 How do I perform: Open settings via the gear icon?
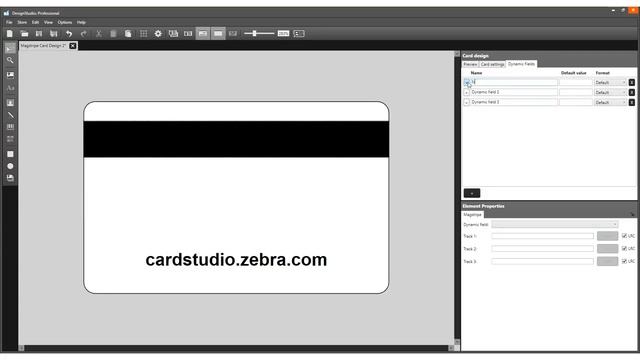[x=158, y=33]
